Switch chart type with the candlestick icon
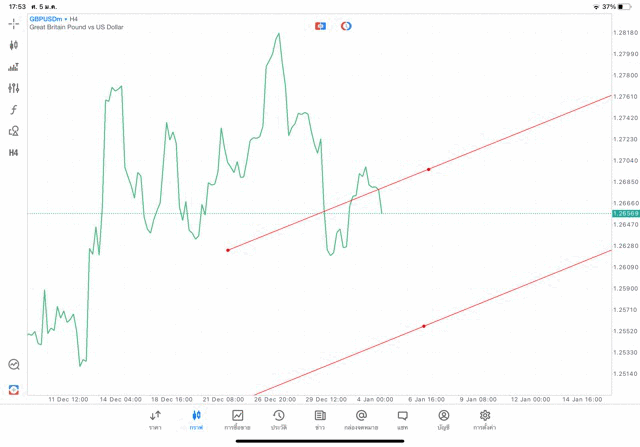The height and width of the screenshot is (447, 640). click(x=14, y=45)
